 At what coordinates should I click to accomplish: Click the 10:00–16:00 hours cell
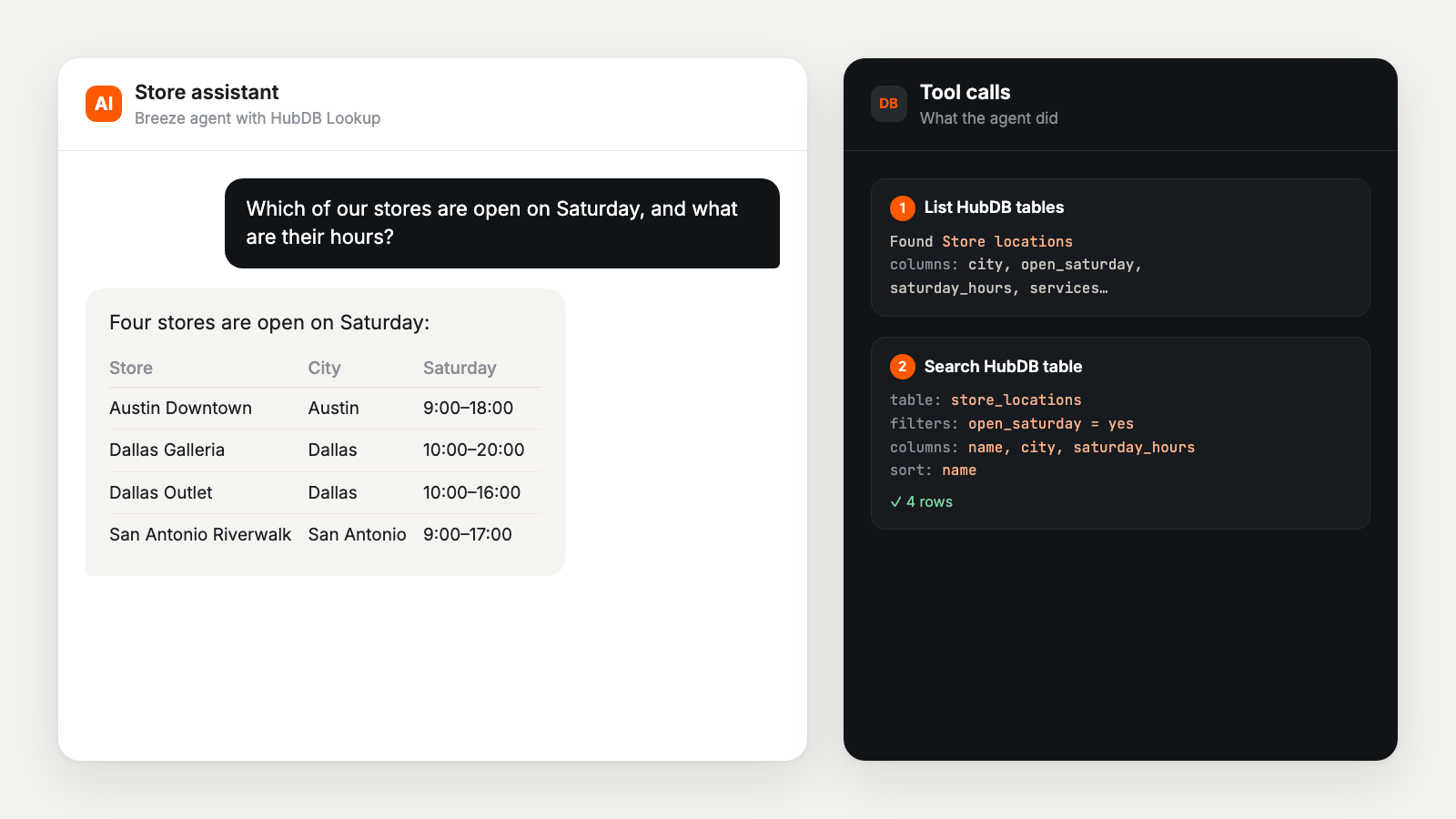(471, 492)
